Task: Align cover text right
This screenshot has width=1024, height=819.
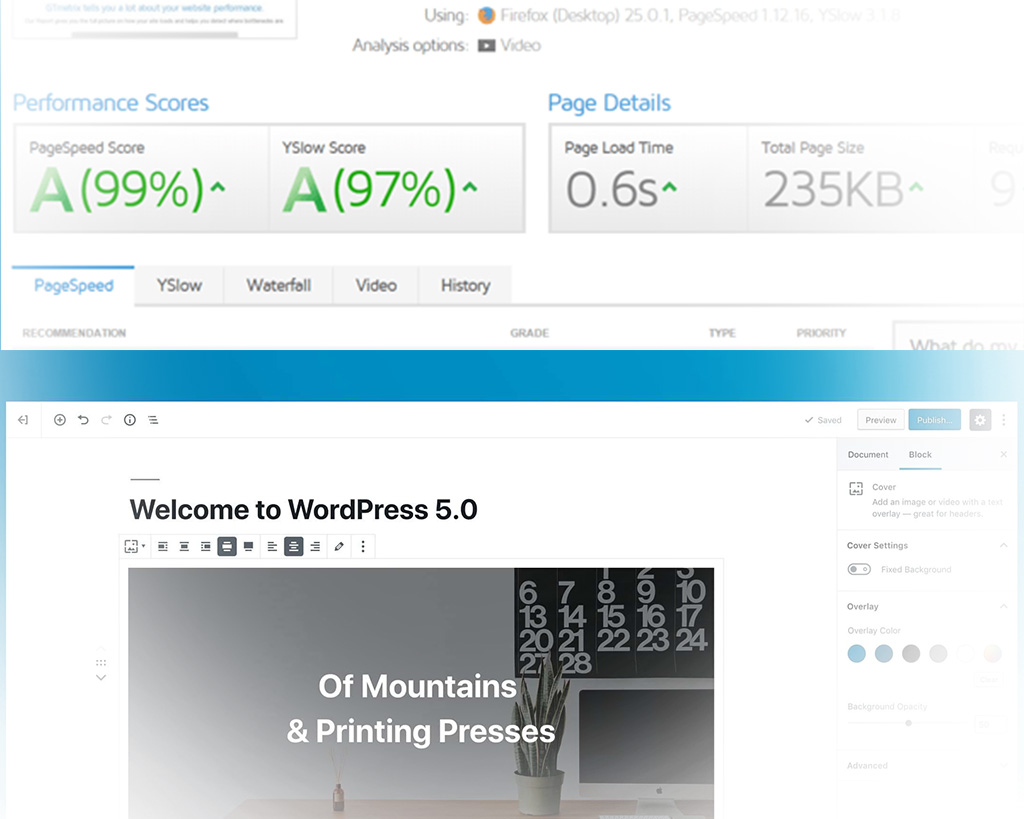Action: pos(315,546)
